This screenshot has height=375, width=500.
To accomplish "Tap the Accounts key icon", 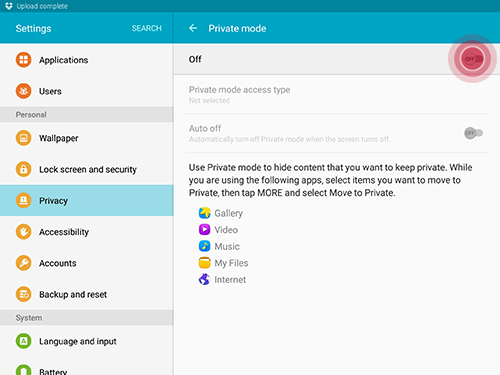I will [x=23, y=263].
